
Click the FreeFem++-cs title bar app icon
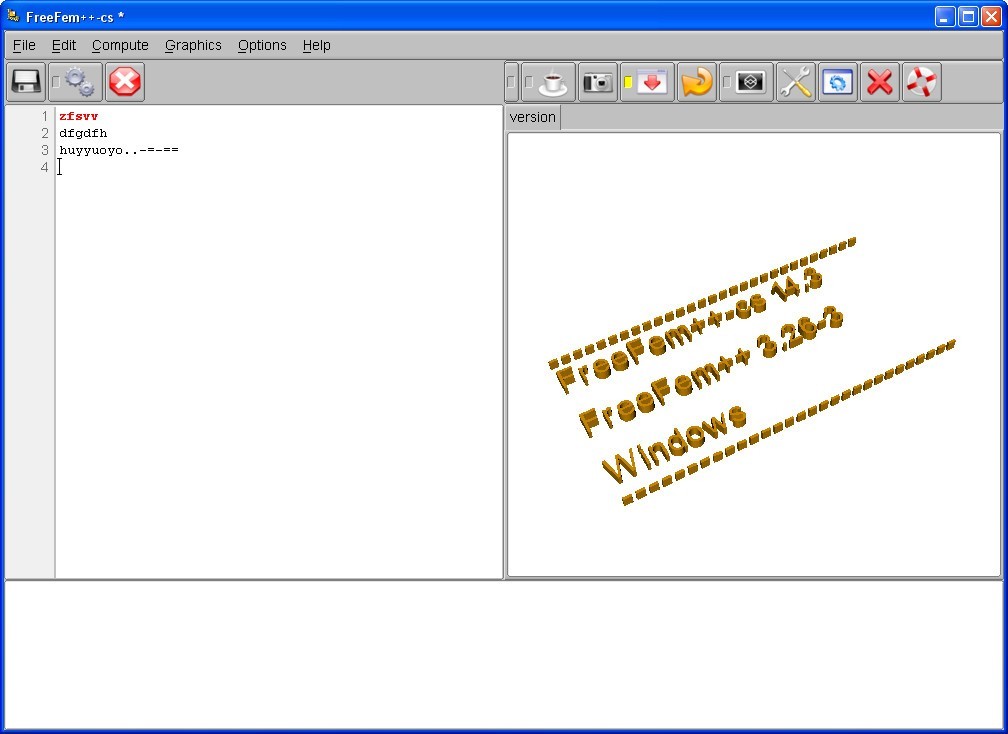13,16
